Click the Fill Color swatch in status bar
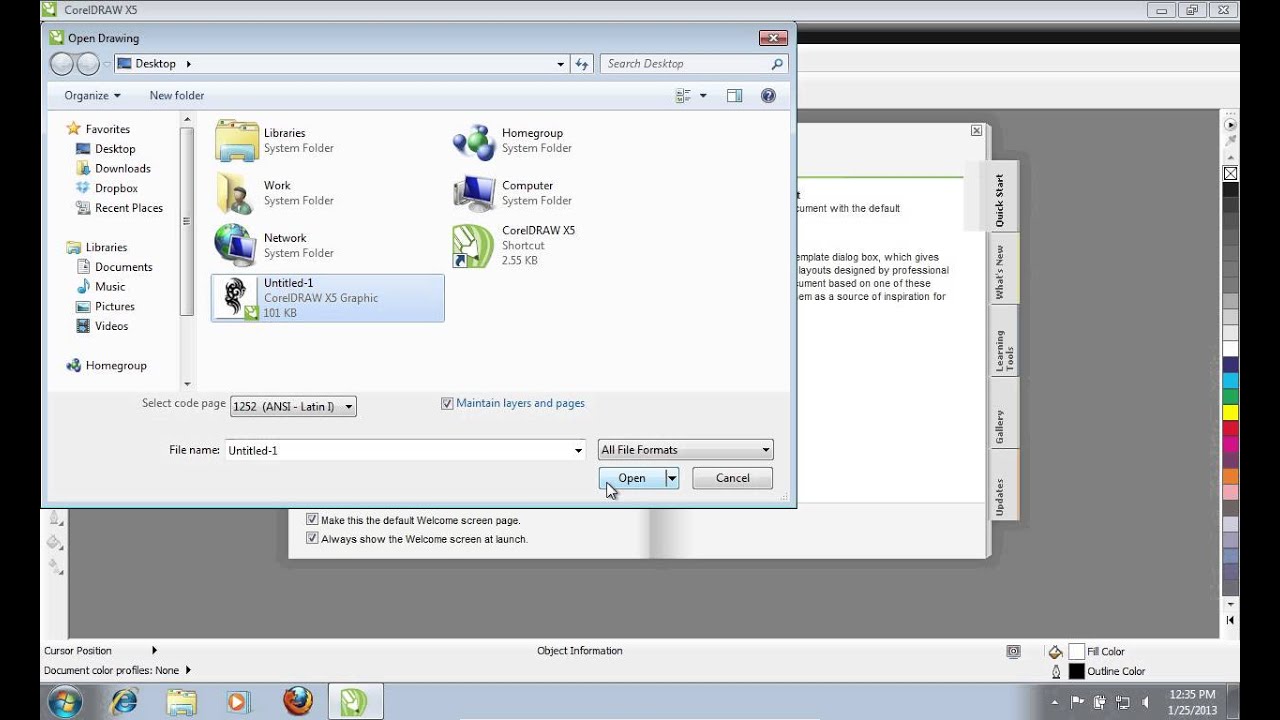1280x720 pixels. 1076,651
